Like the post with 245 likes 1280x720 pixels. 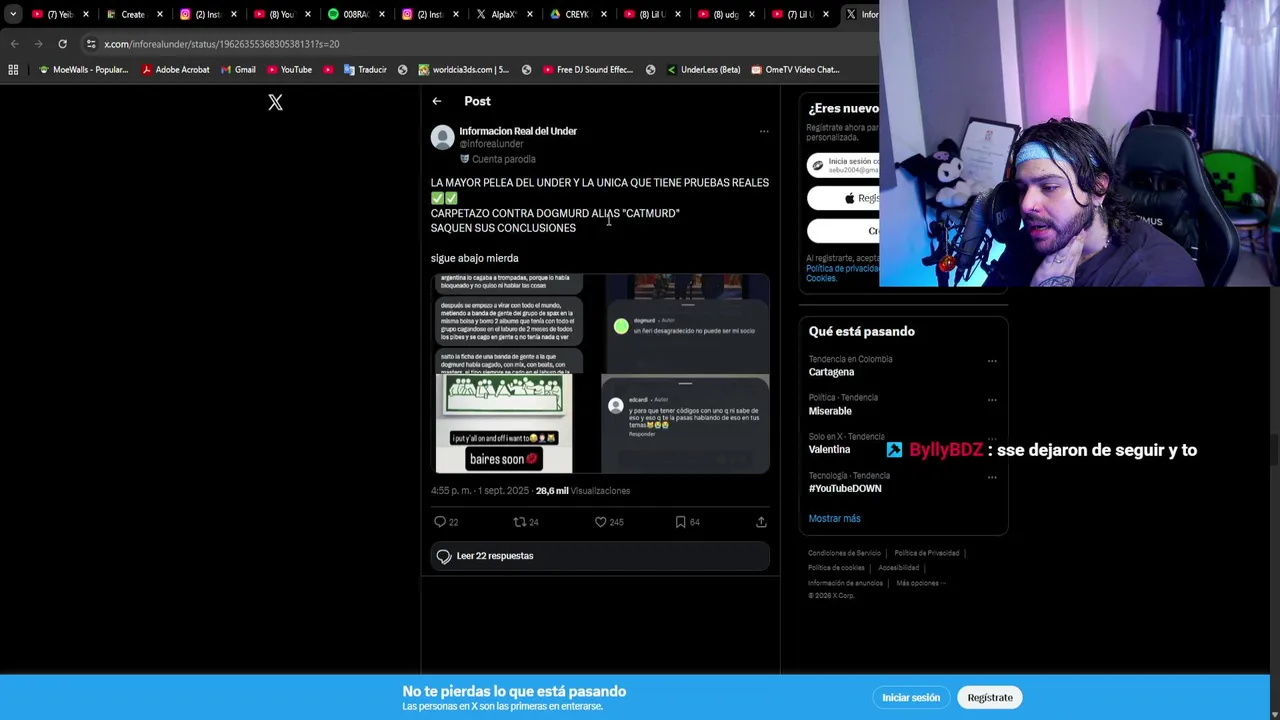600,522
